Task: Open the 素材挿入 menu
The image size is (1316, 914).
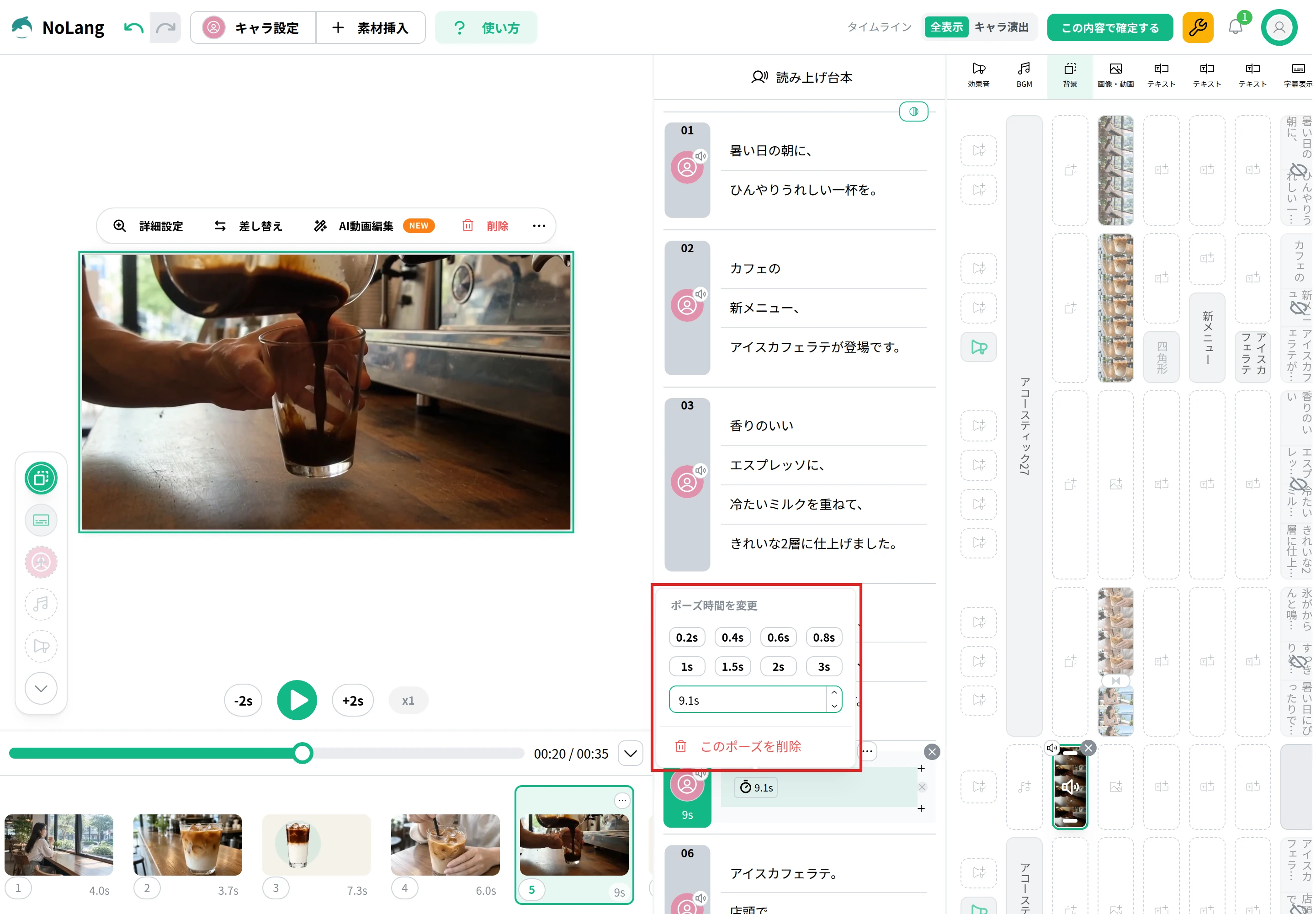Action: 371,27
